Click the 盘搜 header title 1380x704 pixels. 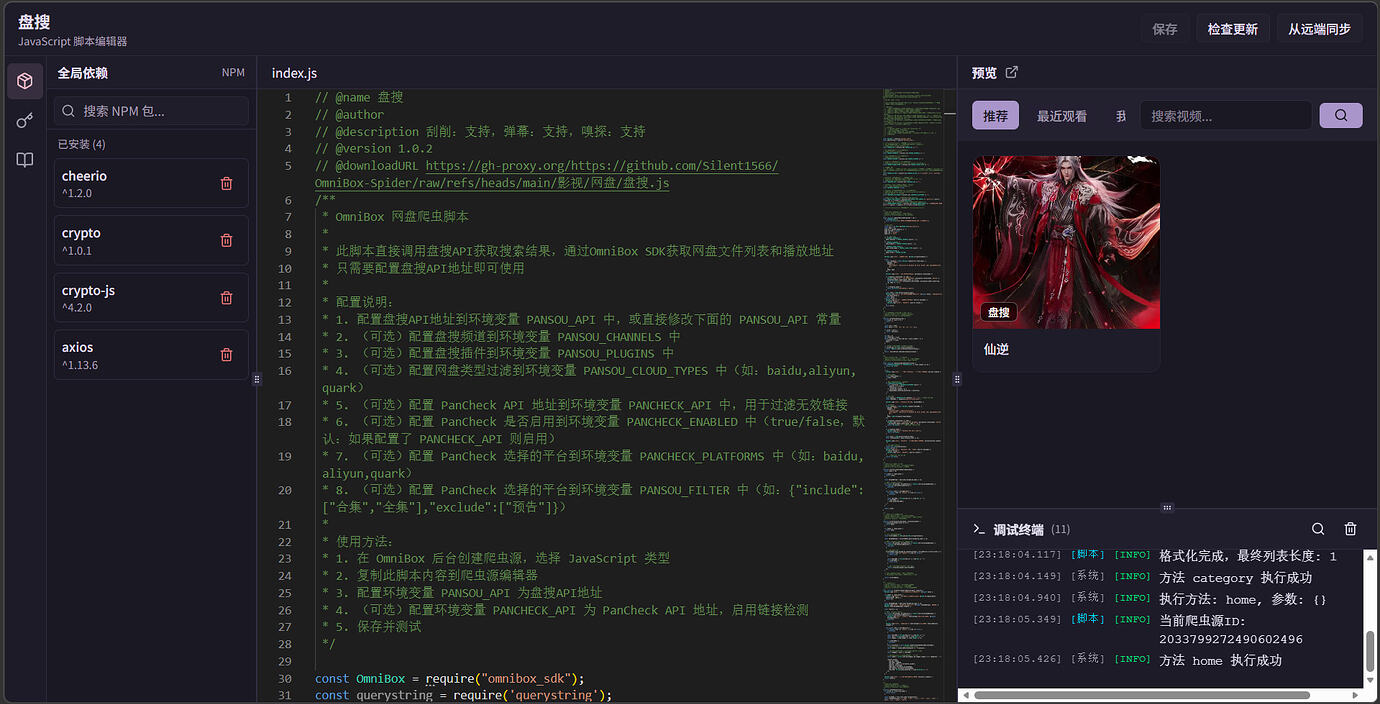(x=34, y=21)
